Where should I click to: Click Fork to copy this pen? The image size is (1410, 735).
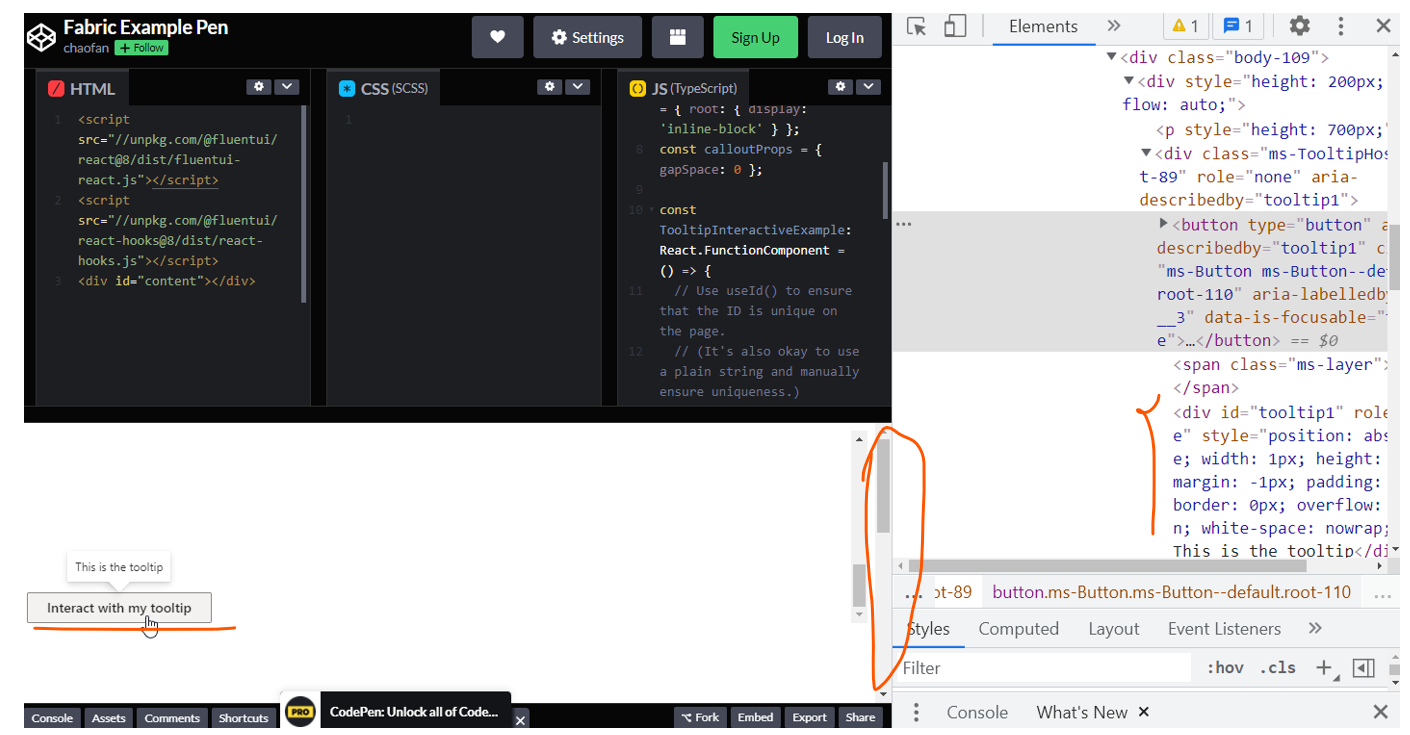pos(700,717)
